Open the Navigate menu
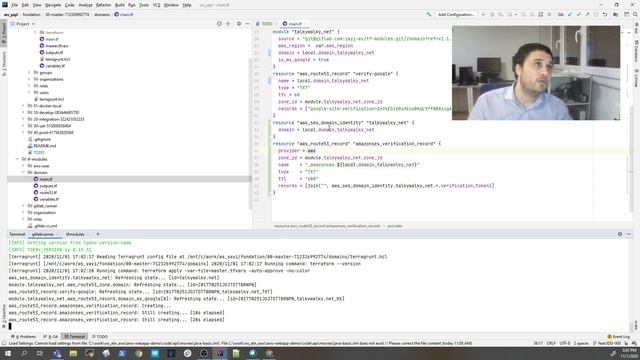The width and height of the screenshot is (640, 360). 53,5
